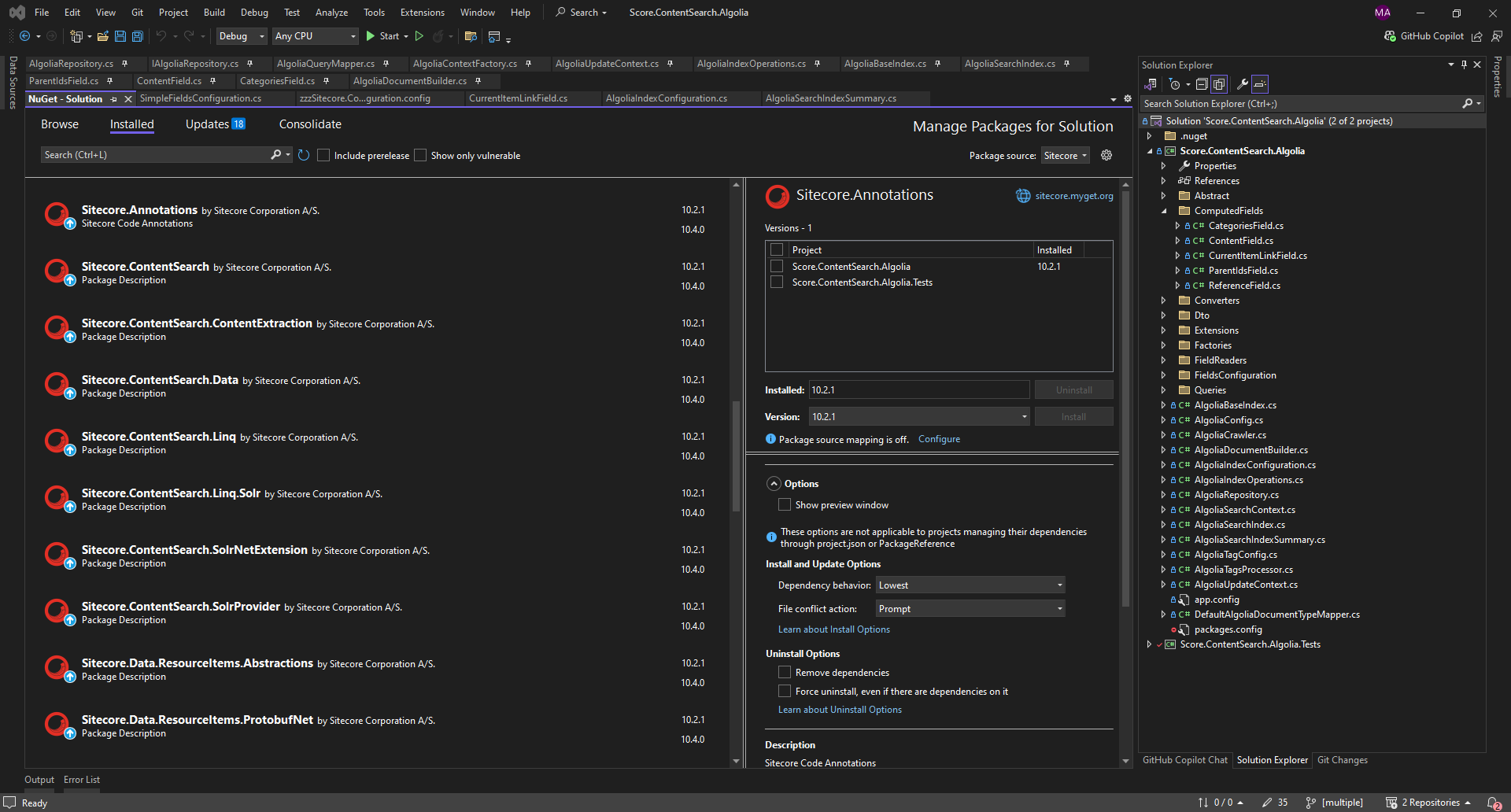1511x812 pixels.
Task: Click the Learn about Install Options link
Action: [833, 629]
